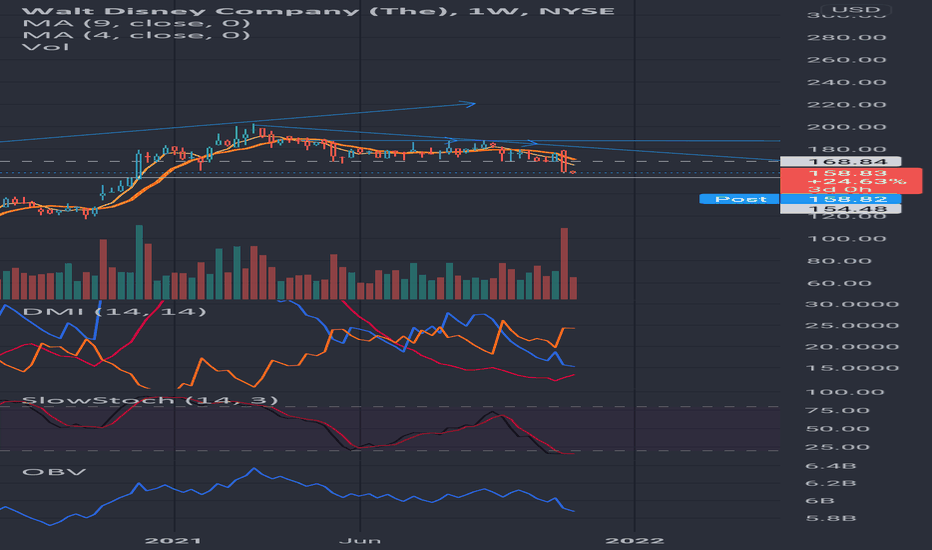Click the tallest red volume bar near chart end
This screenshot has width=932, height=550.
click(564, 263)
